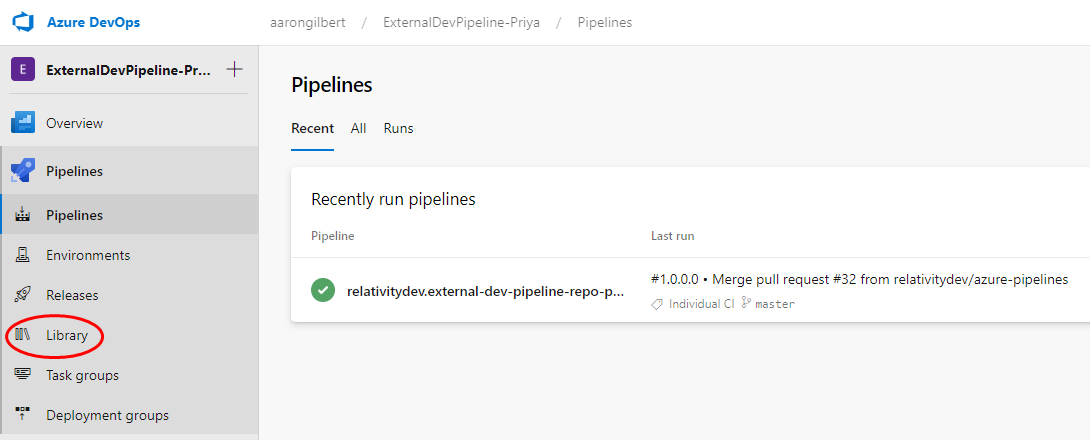Image resolution: width=1090 pixels, height=440 pixels.
Task: Open the relativitydev.external-dev-pipeline-repo pipeline
Action: click(485, 292)
